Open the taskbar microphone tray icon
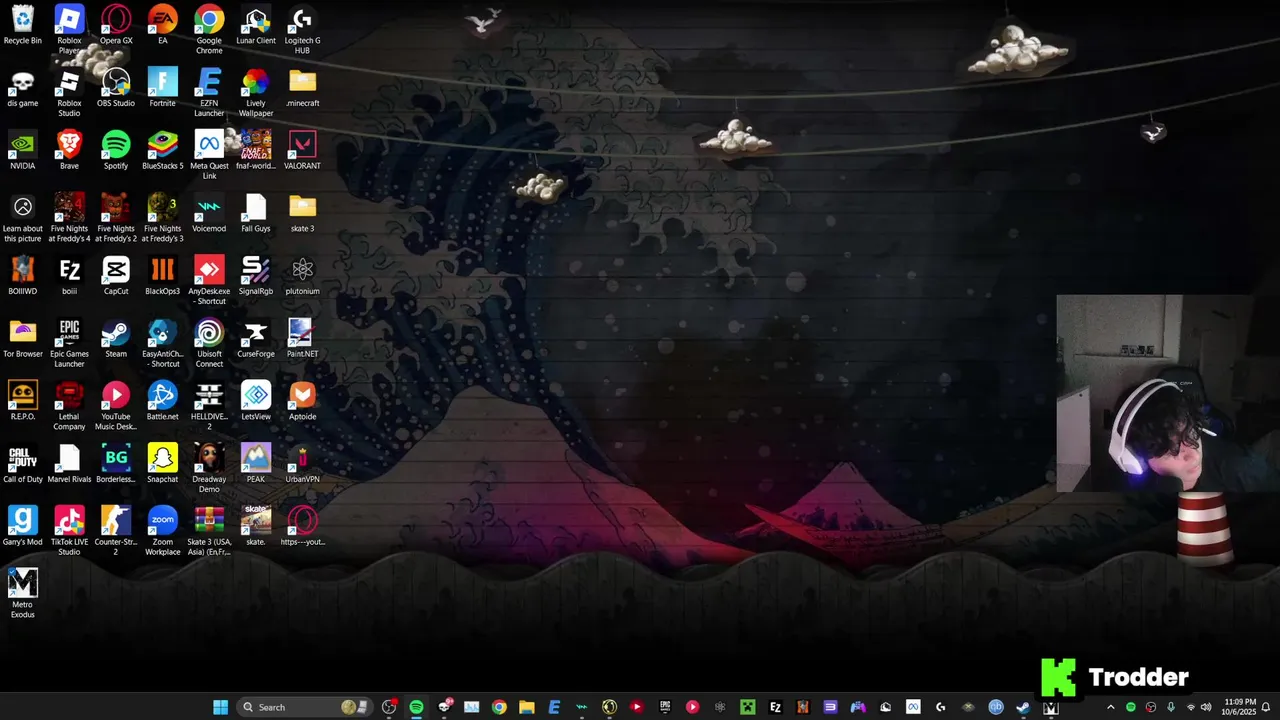Viewport: 1280px width, 720px height. (1171, 707)
